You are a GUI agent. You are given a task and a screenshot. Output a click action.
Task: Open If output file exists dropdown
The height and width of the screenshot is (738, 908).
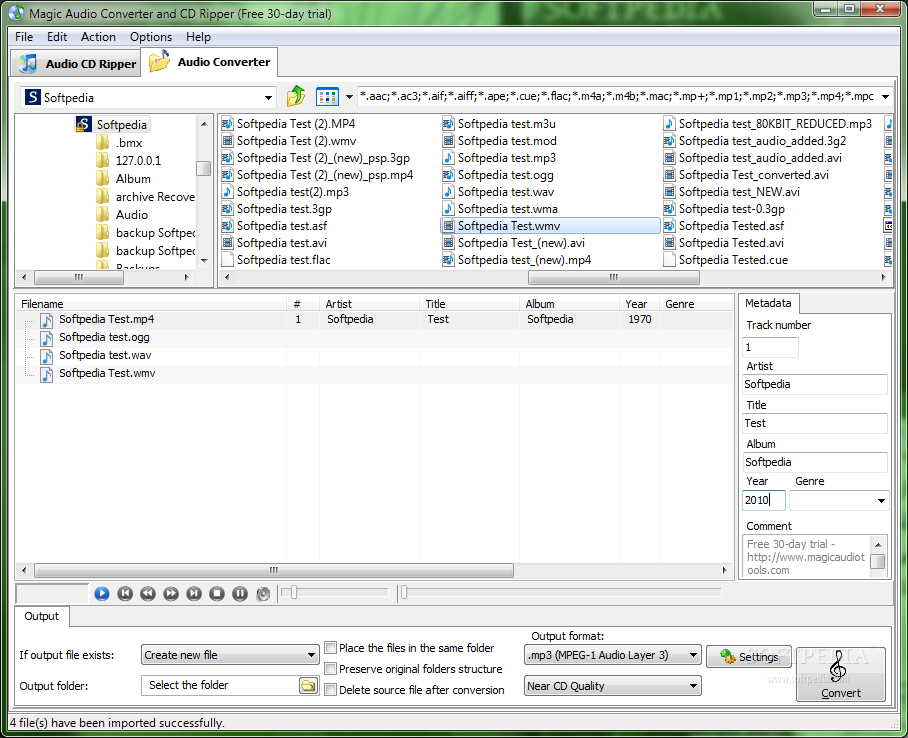click(230, 655)
